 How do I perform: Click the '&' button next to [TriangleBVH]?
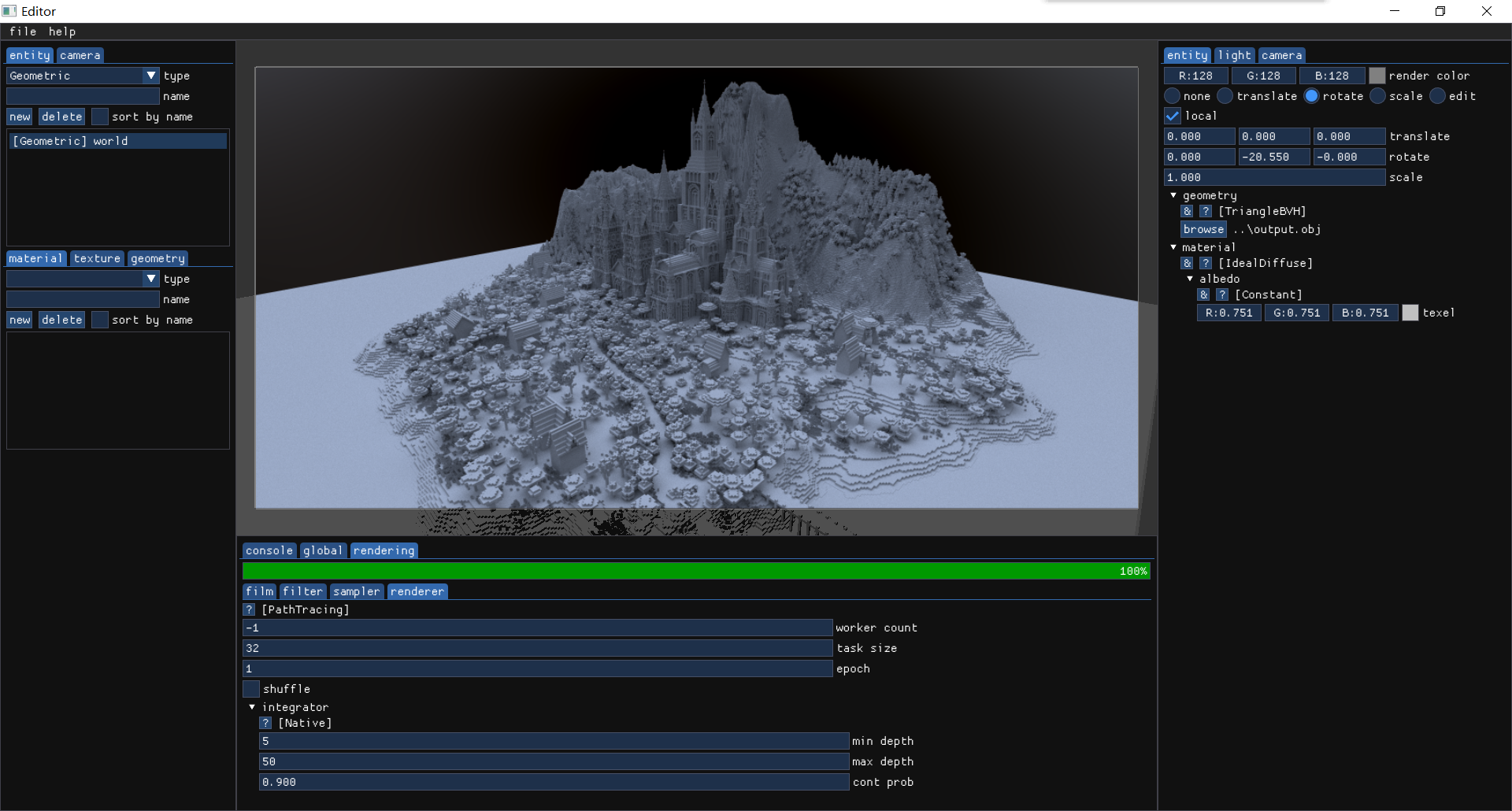(x=1187, y=211)
